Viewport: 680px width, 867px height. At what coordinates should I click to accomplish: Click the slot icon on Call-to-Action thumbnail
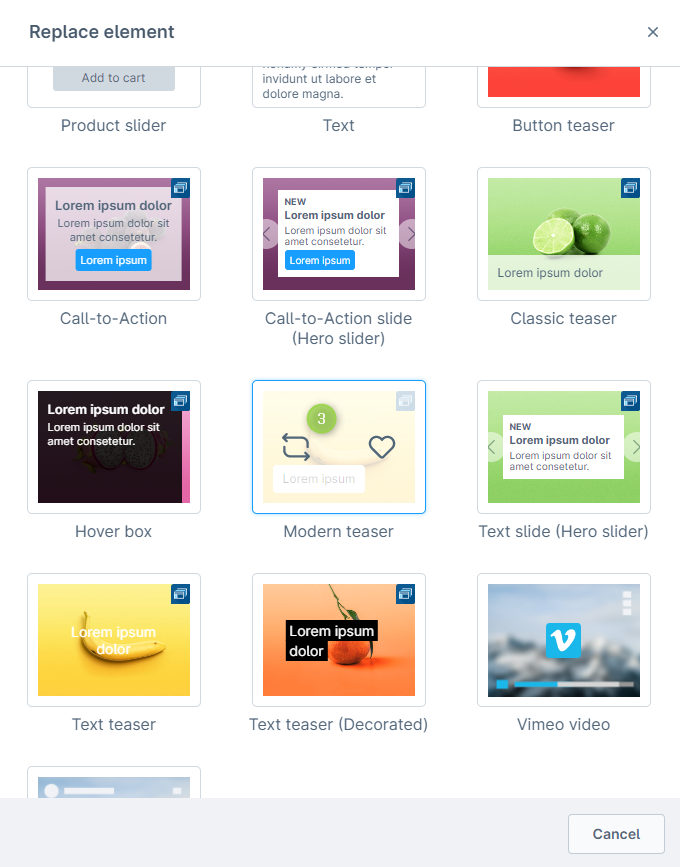pyautogui.click(x=180, y=188)
